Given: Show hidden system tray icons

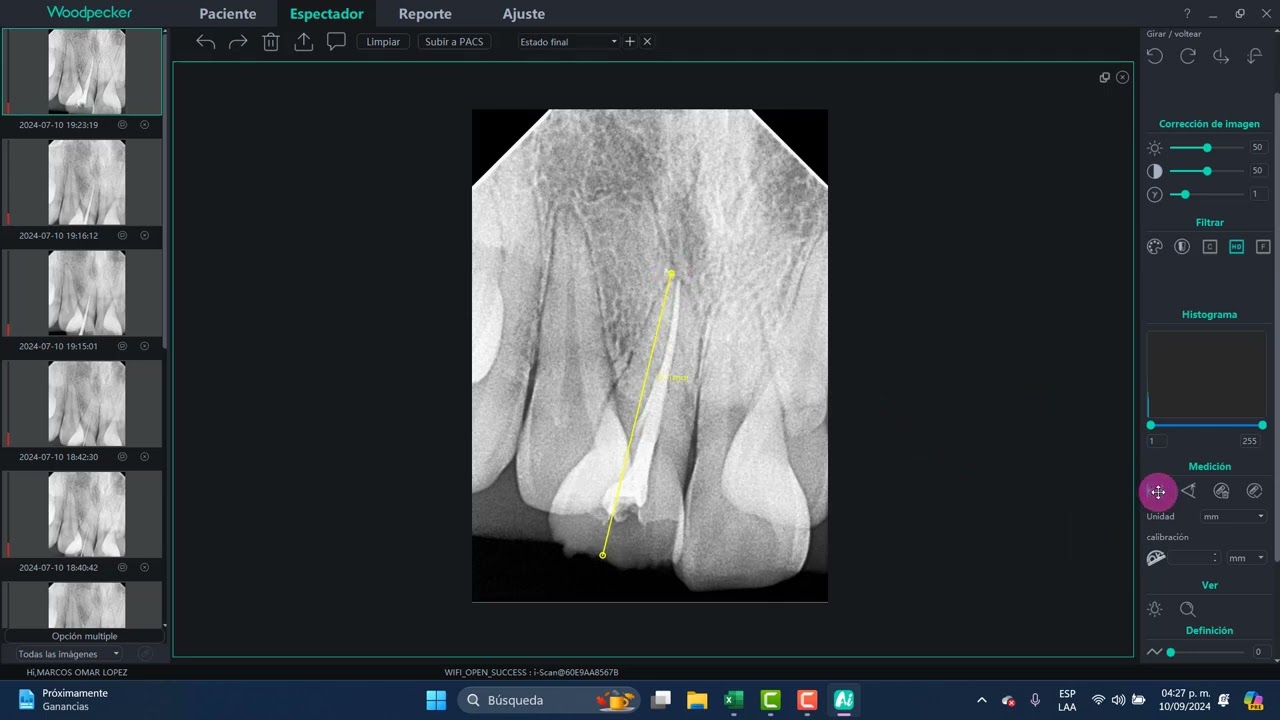Looking at the screenshot, I should pyautogui.click(x=981, y=700).
